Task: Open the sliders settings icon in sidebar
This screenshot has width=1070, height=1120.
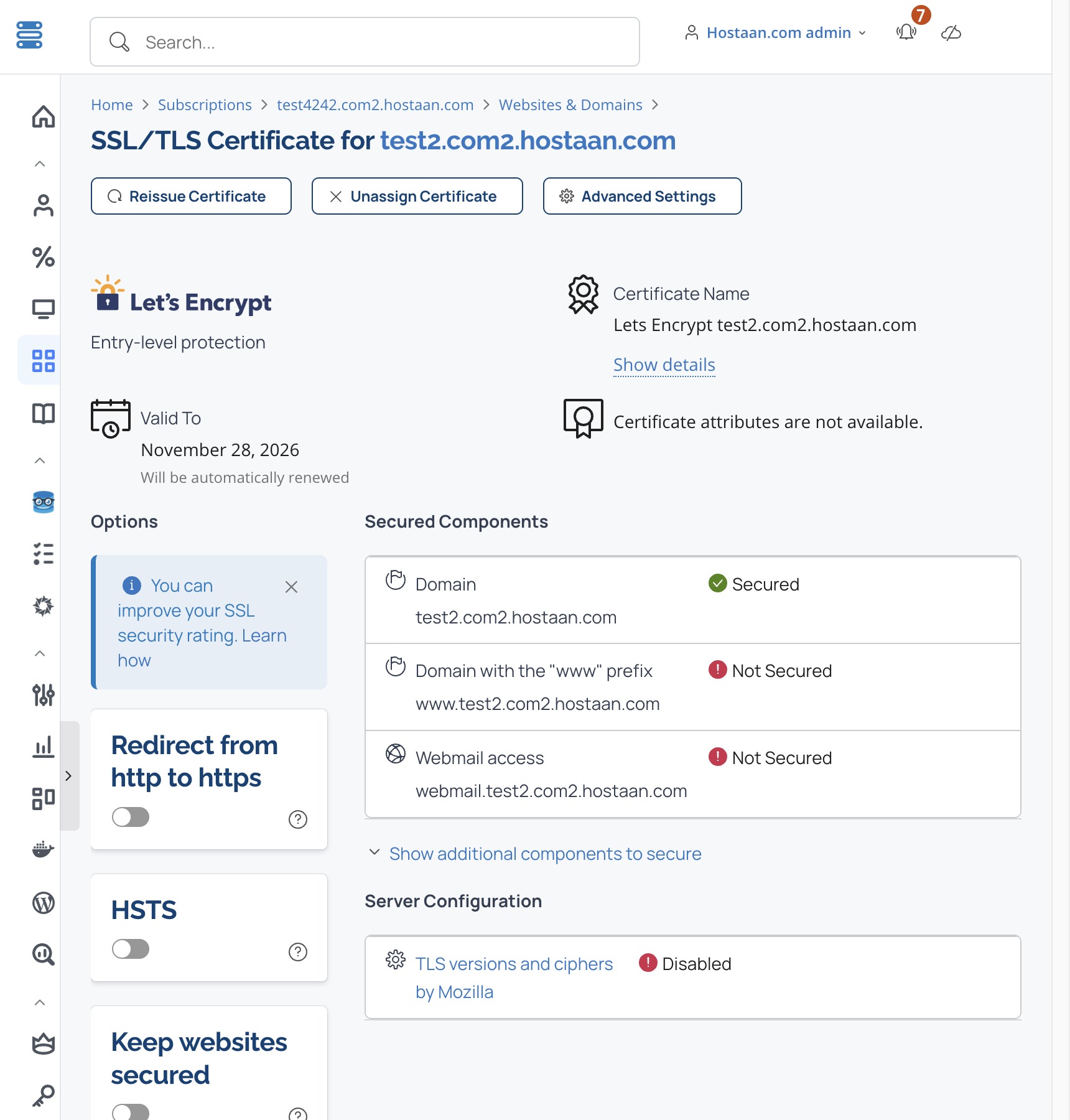Action: (x=43, y=694)
